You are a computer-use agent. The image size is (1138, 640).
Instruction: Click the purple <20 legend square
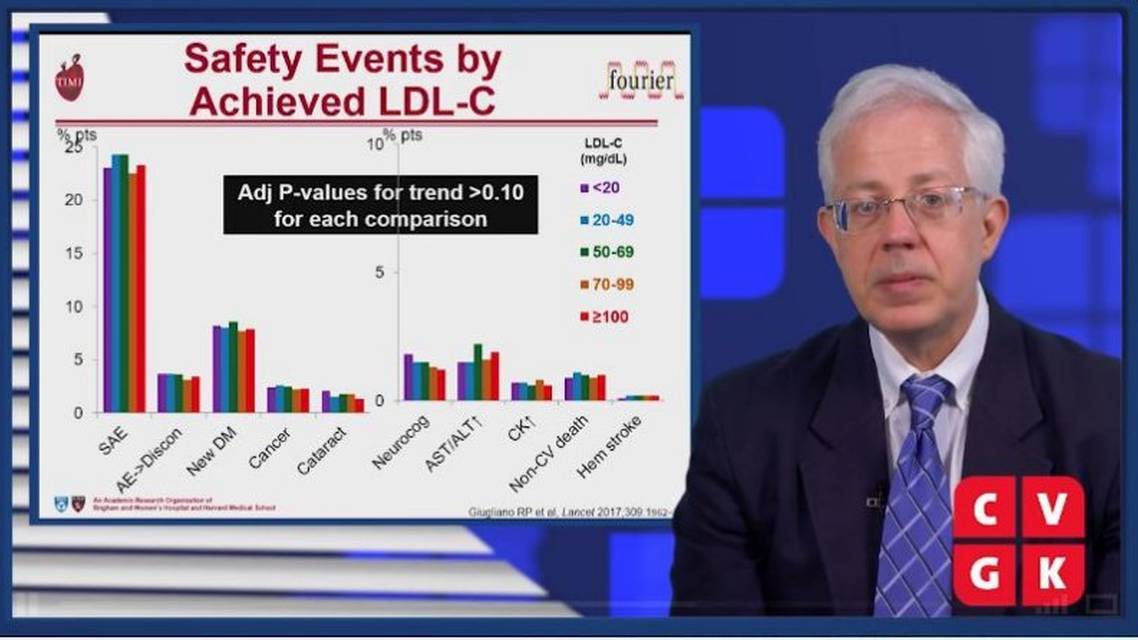click(x=582, y=187)
